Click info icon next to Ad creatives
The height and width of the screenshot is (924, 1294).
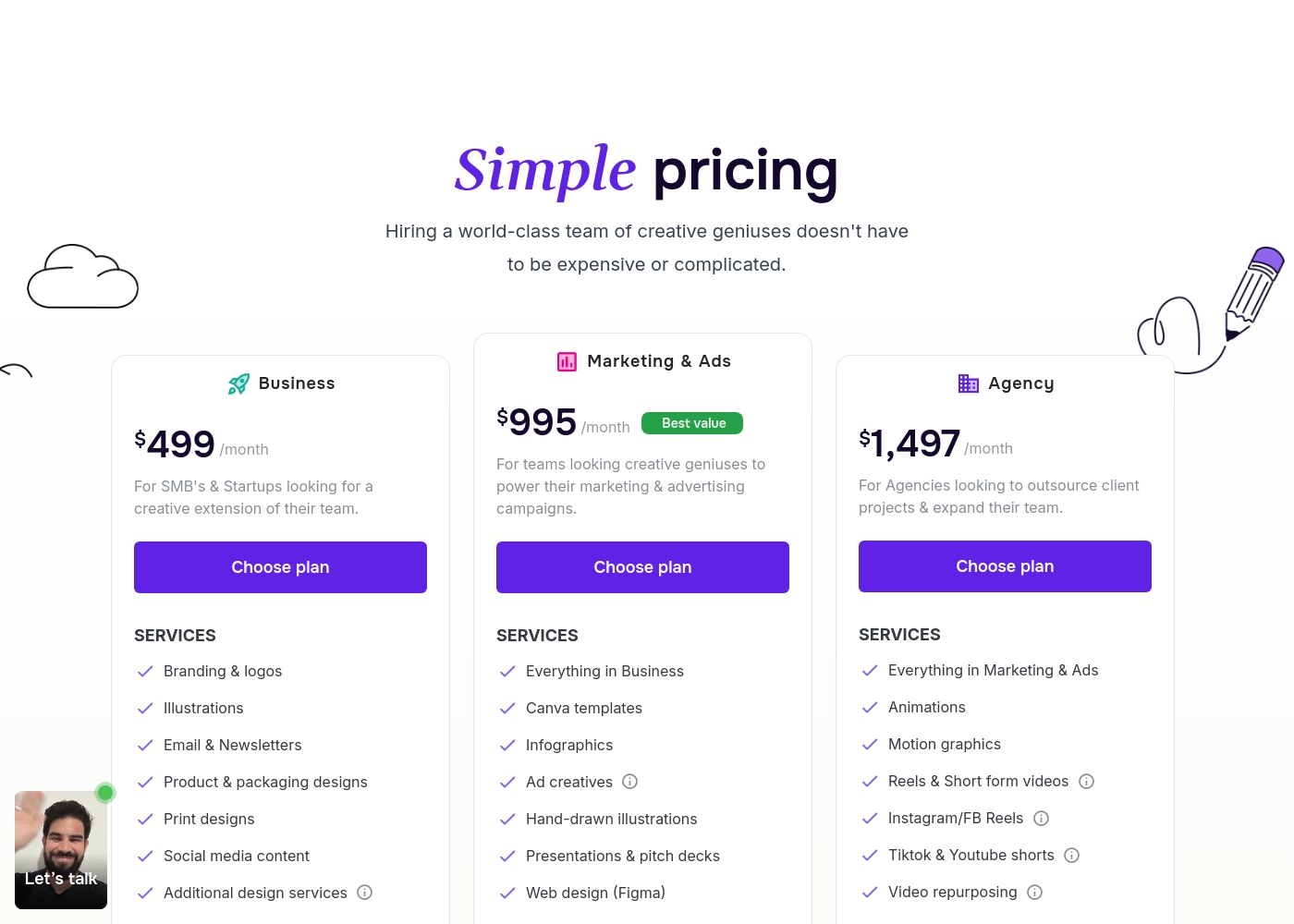[630, 782]
